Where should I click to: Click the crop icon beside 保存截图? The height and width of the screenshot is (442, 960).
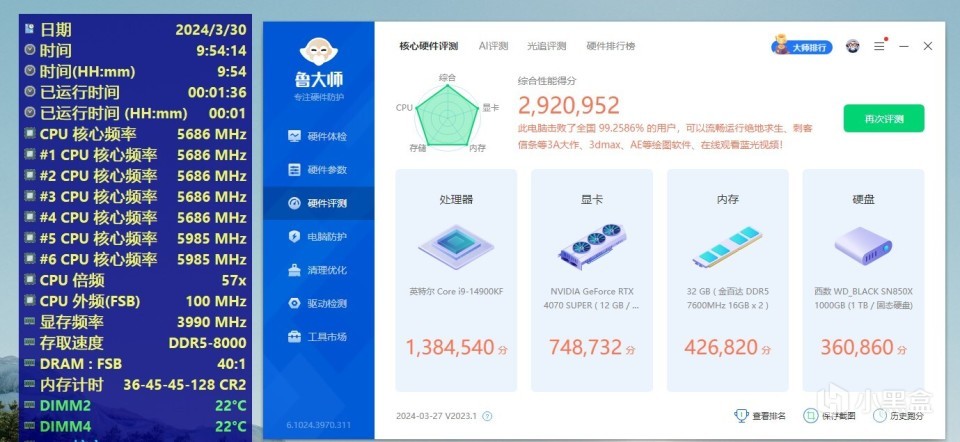click(x=810, y=416)
